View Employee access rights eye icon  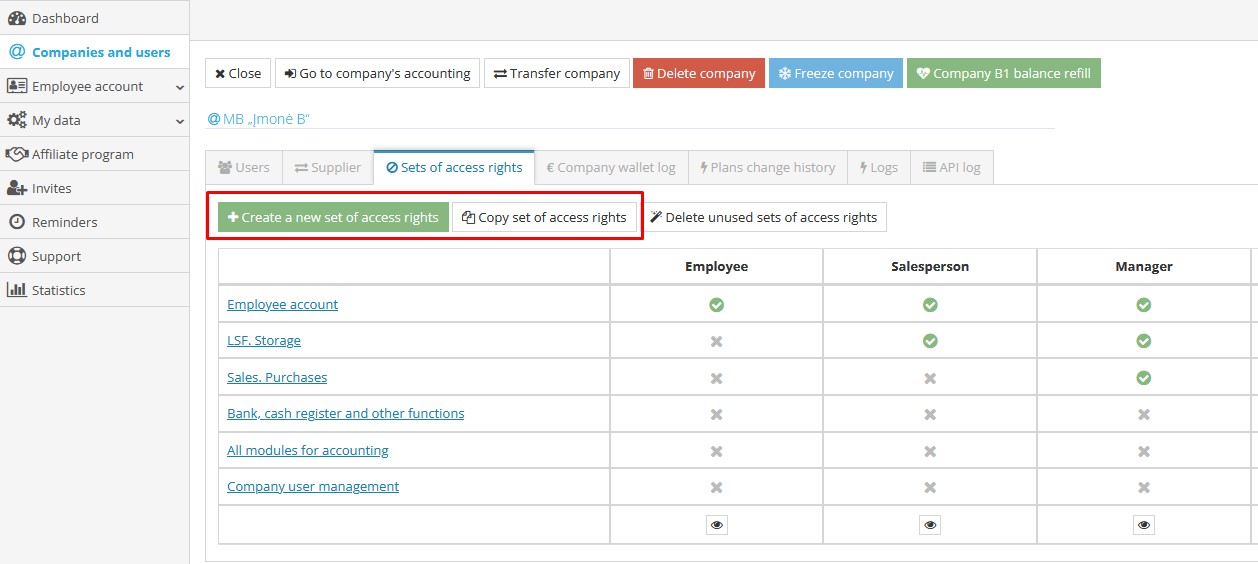(x=716, y=525)
